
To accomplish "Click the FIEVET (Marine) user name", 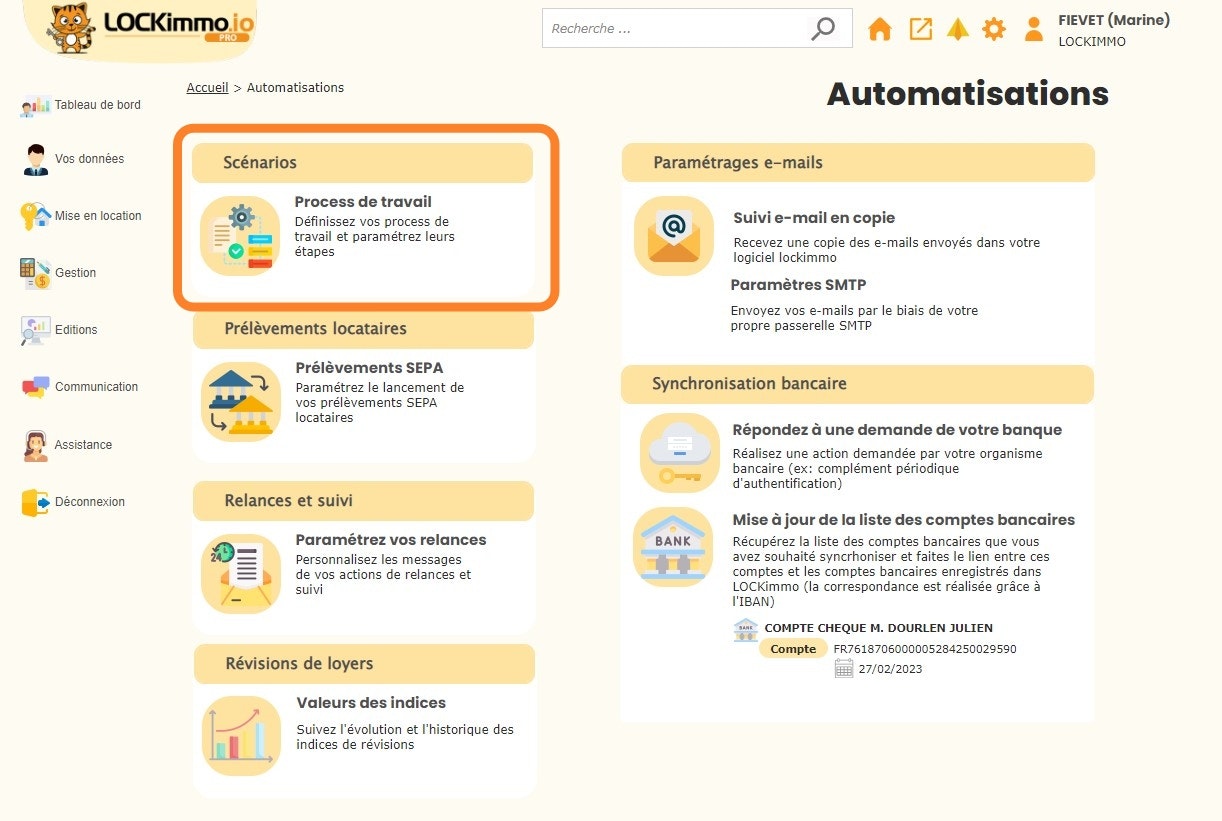I will 1114,20.
